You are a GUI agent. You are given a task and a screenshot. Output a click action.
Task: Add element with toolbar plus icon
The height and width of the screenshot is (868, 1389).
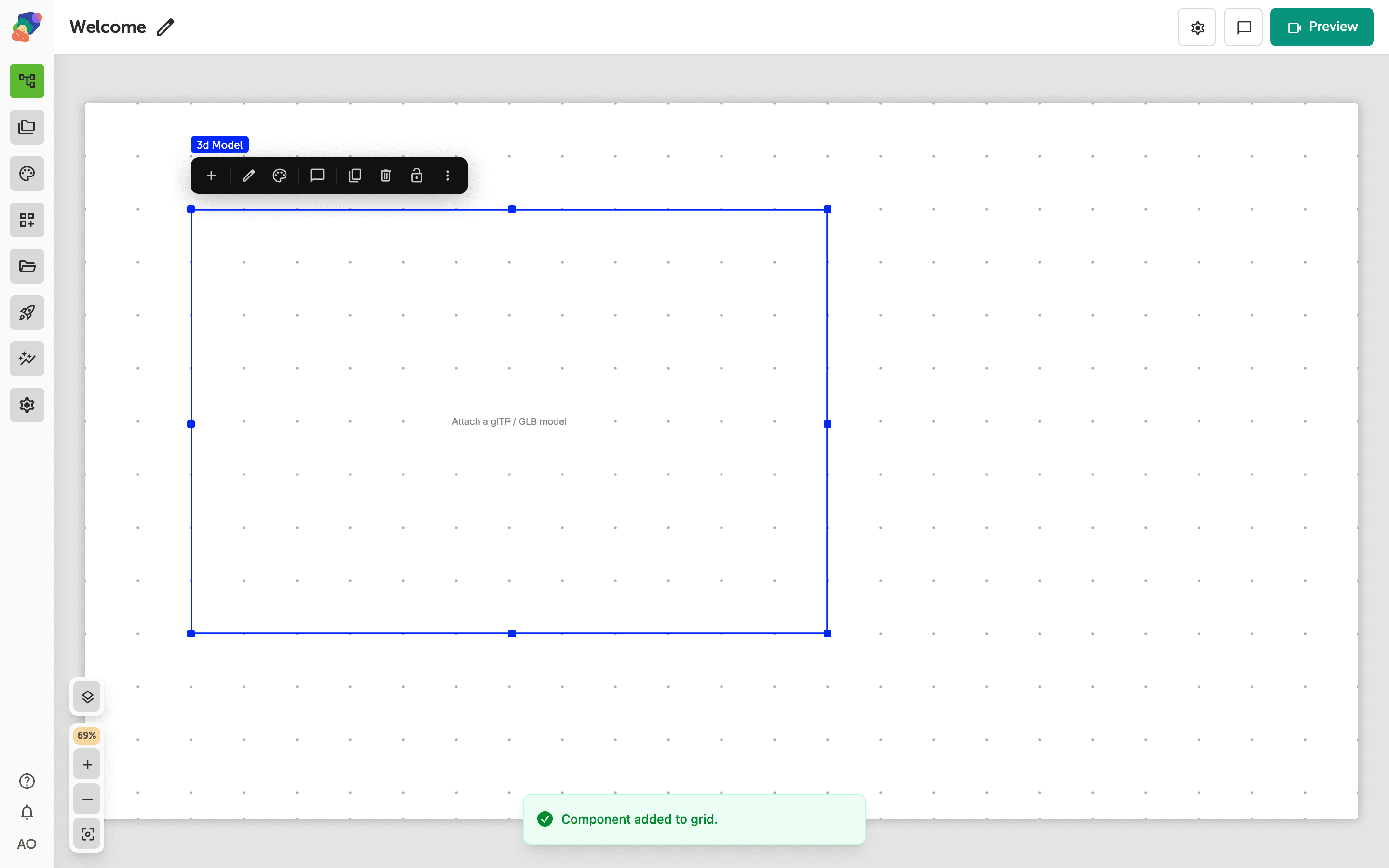click(x=211, y=176)
